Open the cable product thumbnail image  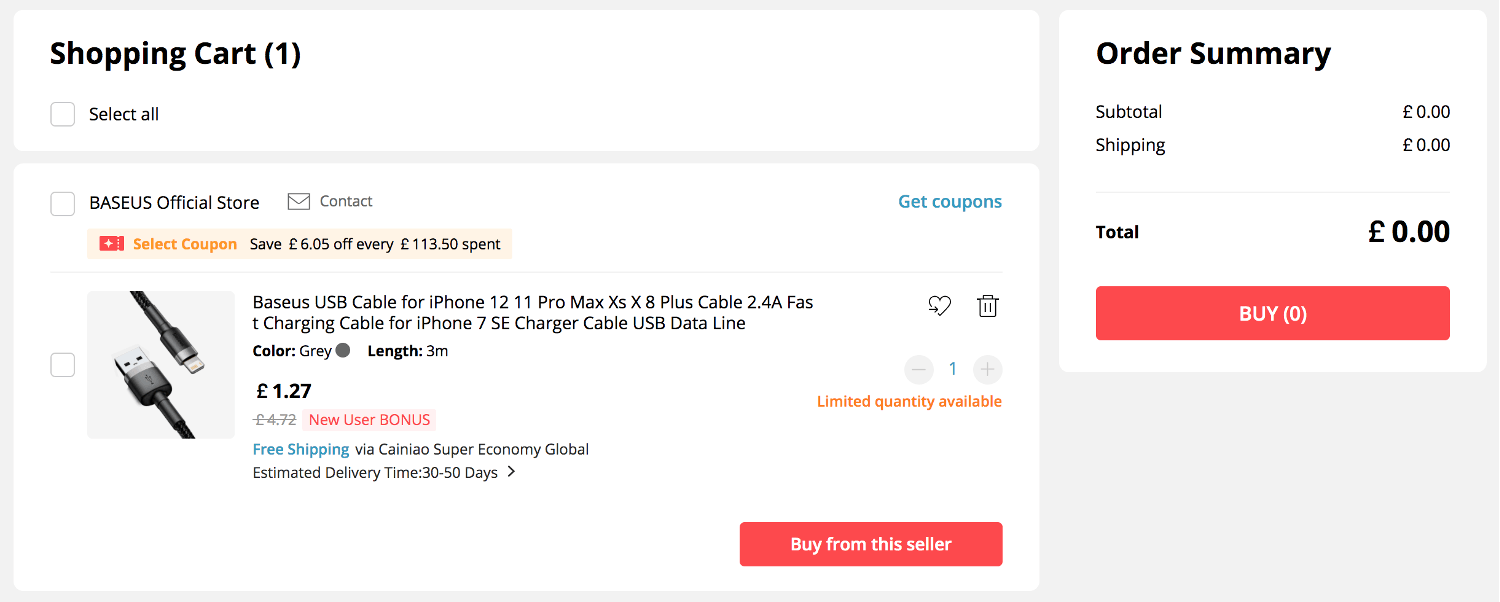(x=161, y=365)
